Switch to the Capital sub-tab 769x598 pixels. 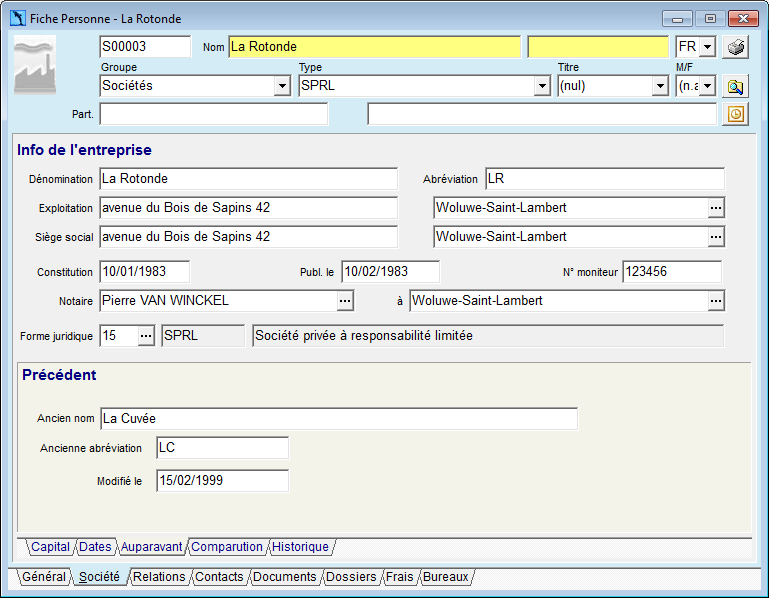pos(50,546)
